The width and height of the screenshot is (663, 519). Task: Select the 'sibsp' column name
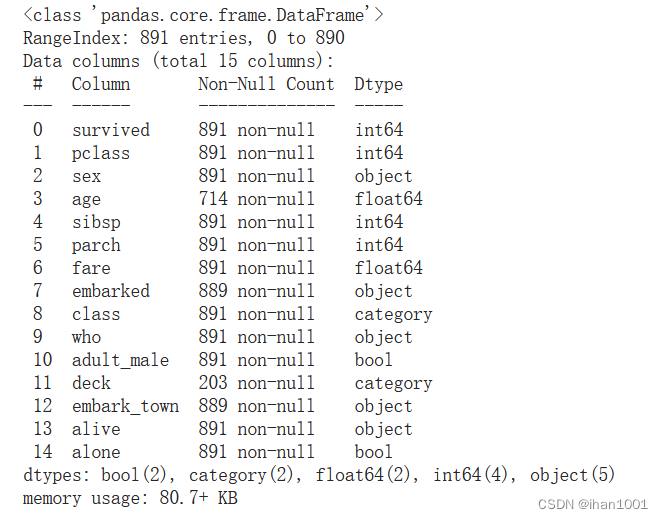96,222
